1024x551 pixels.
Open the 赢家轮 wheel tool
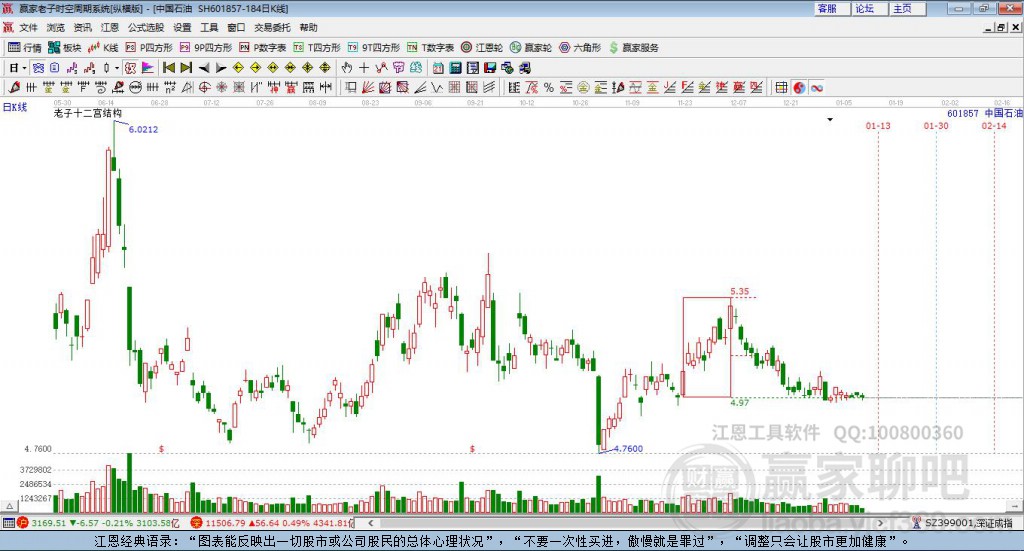pos(531,48)
